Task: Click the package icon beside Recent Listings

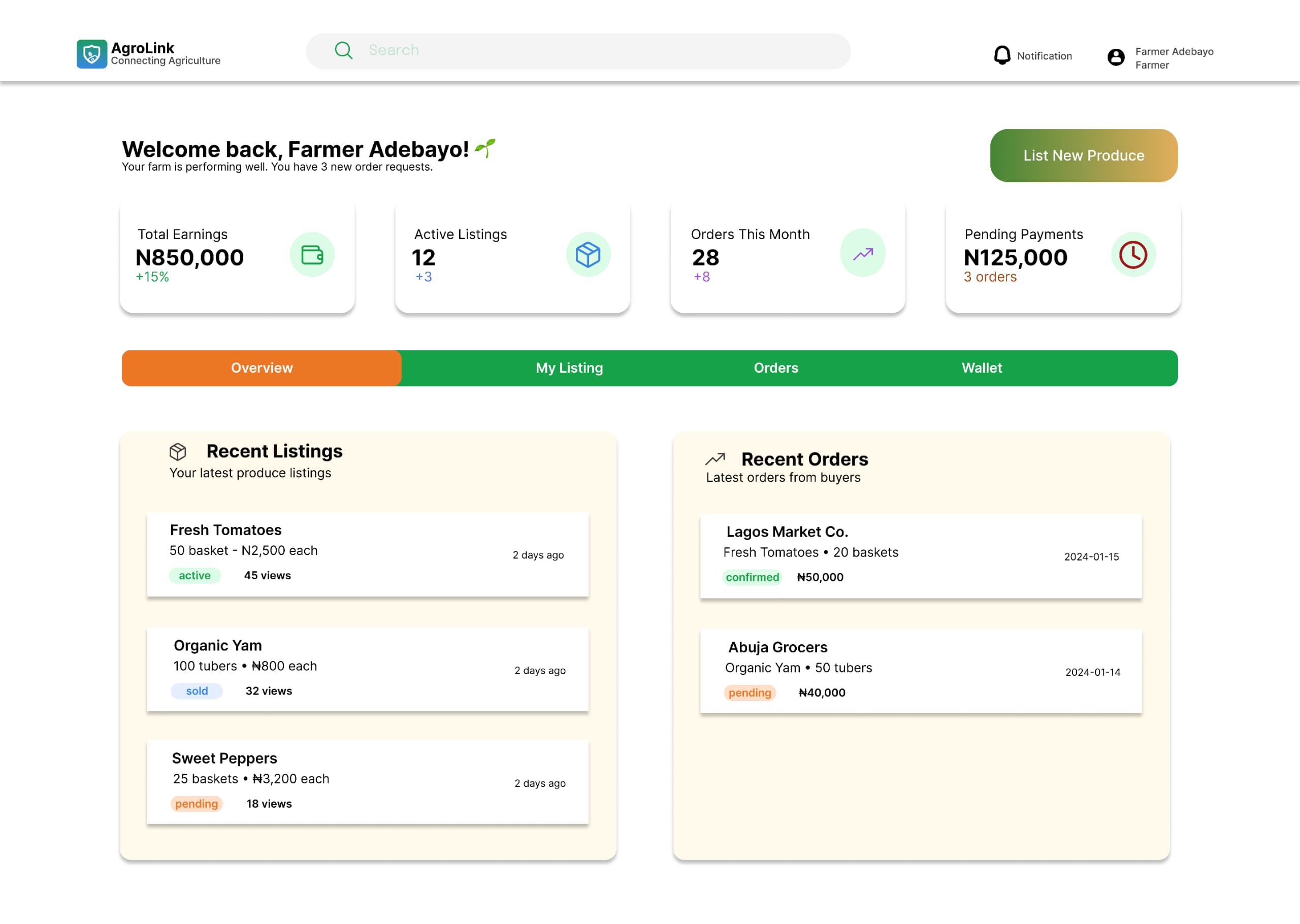Action: 178,452
